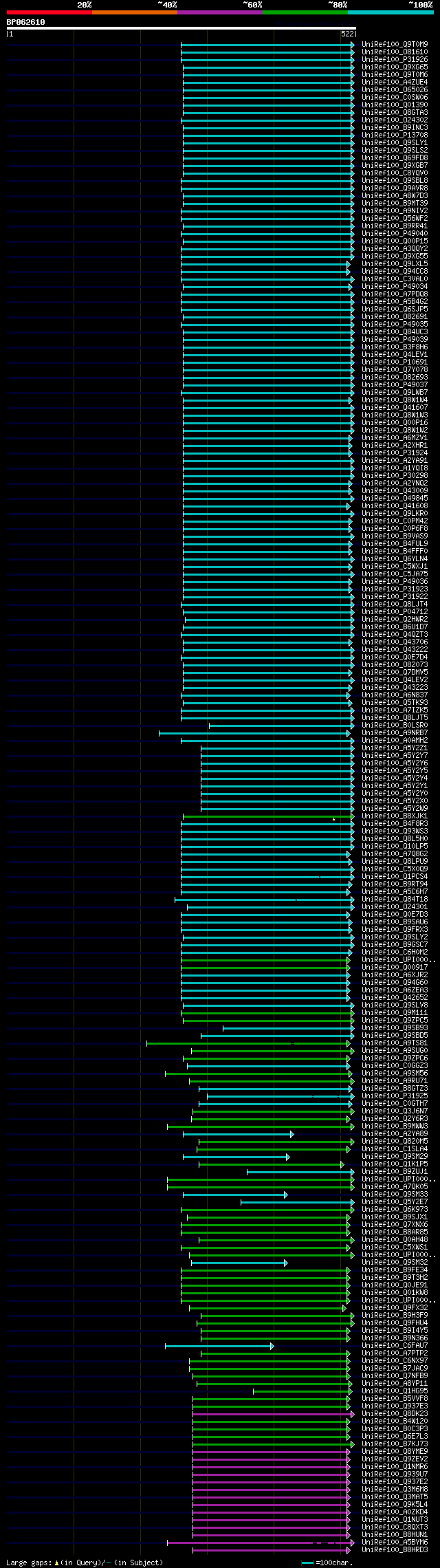Image resolution: width=440 pixels, height=1568 pixels.
Task: Select the UniRef100_B8XJK1 label
Action: coord(395,816)
